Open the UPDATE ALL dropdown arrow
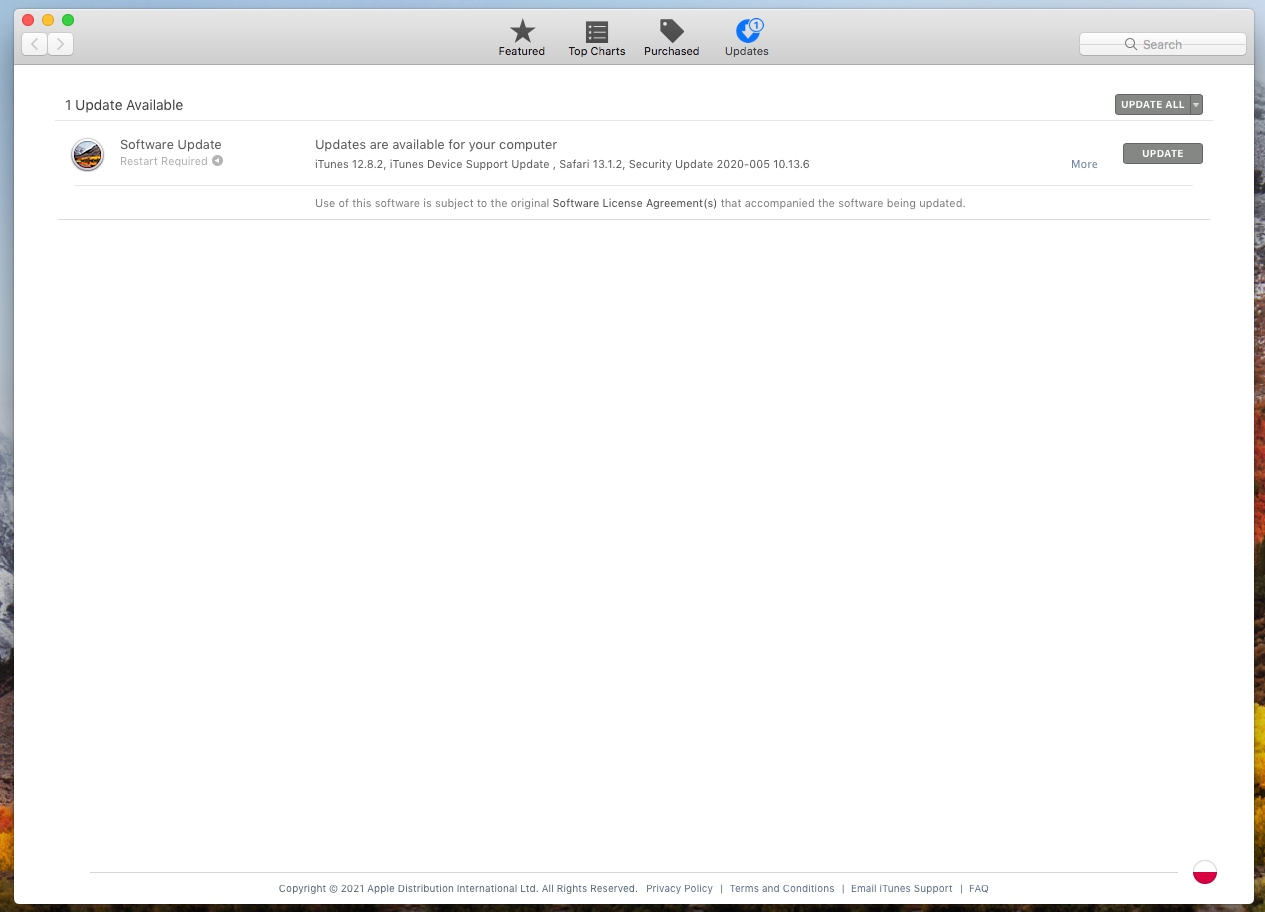This screenshot has width=1265, height=912. click(1196, 105)
